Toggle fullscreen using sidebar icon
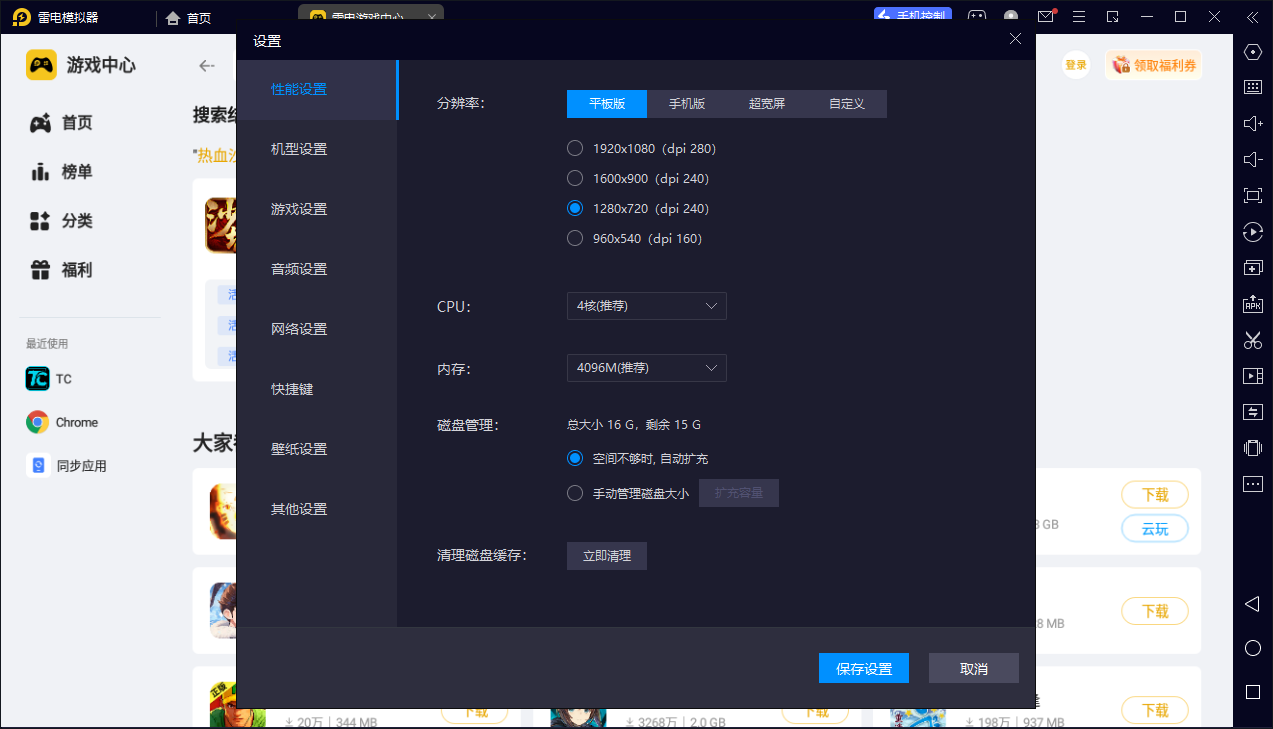 click(x=1252, y=195)
